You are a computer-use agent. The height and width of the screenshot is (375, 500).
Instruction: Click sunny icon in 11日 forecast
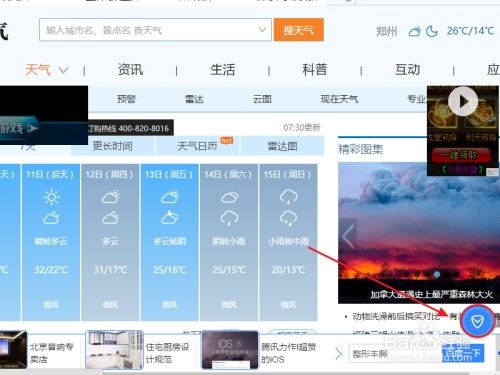[51, 197]
